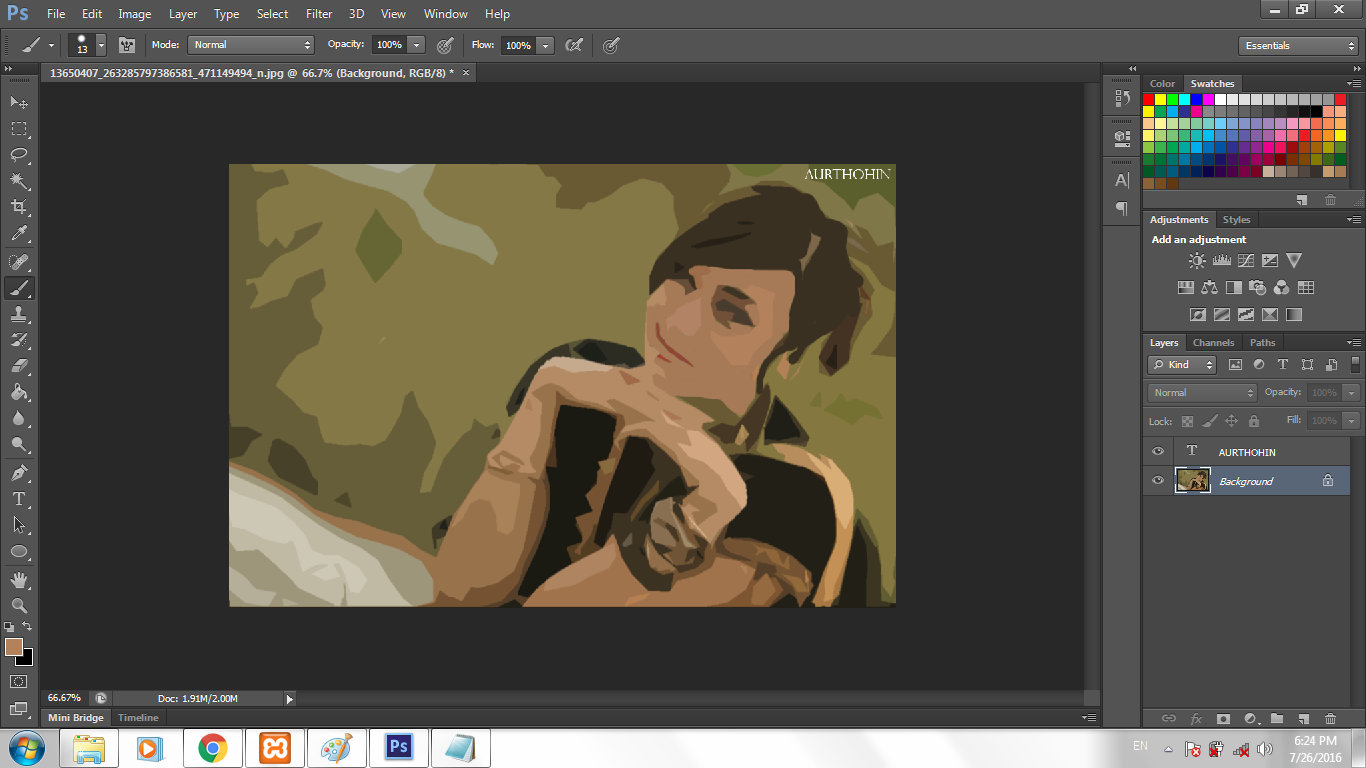This screenshot has width=1366, height=768.
Task: Toggle the brush panel button
Action: coord(127,45)
